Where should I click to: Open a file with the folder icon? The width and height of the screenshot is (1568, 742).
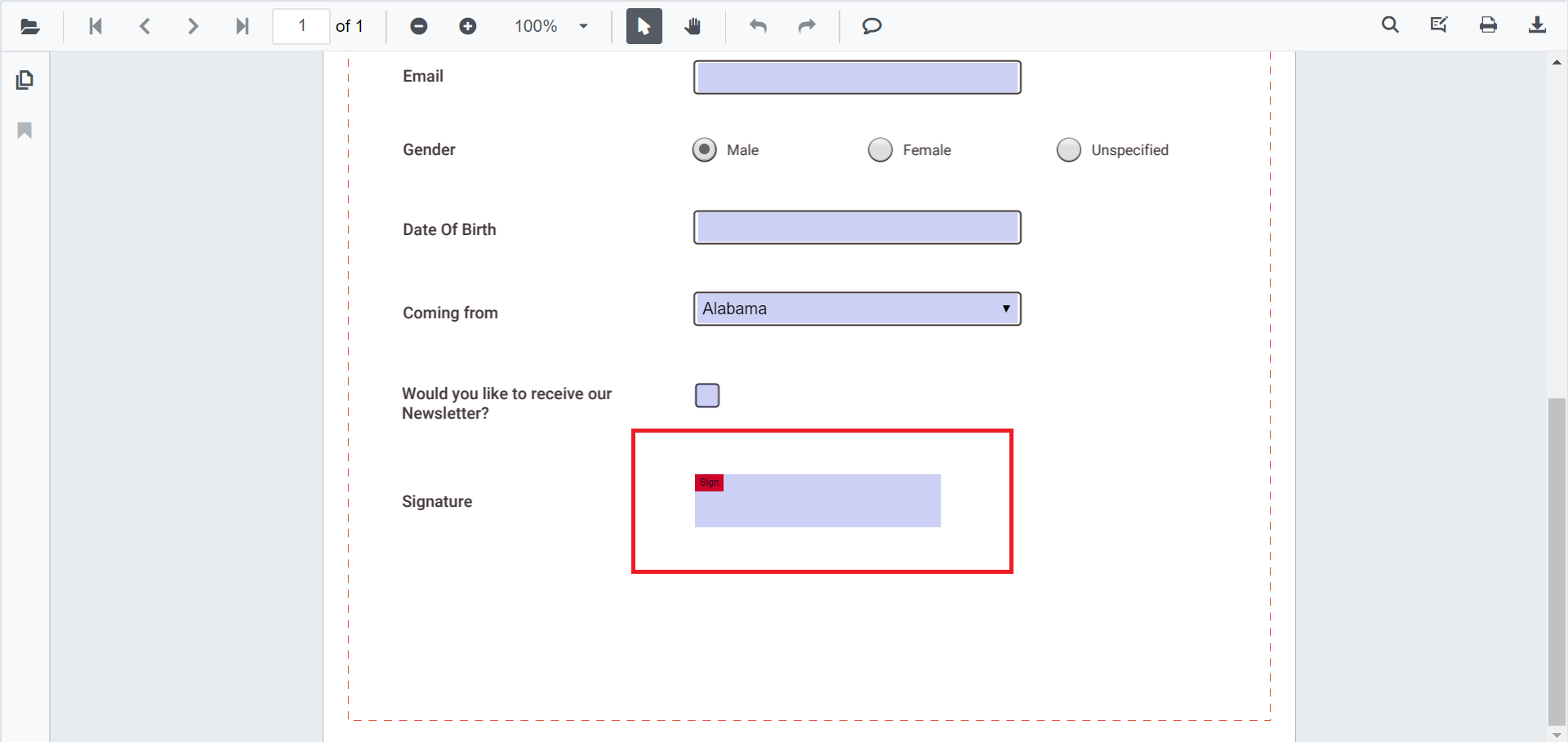click(30, 26)
